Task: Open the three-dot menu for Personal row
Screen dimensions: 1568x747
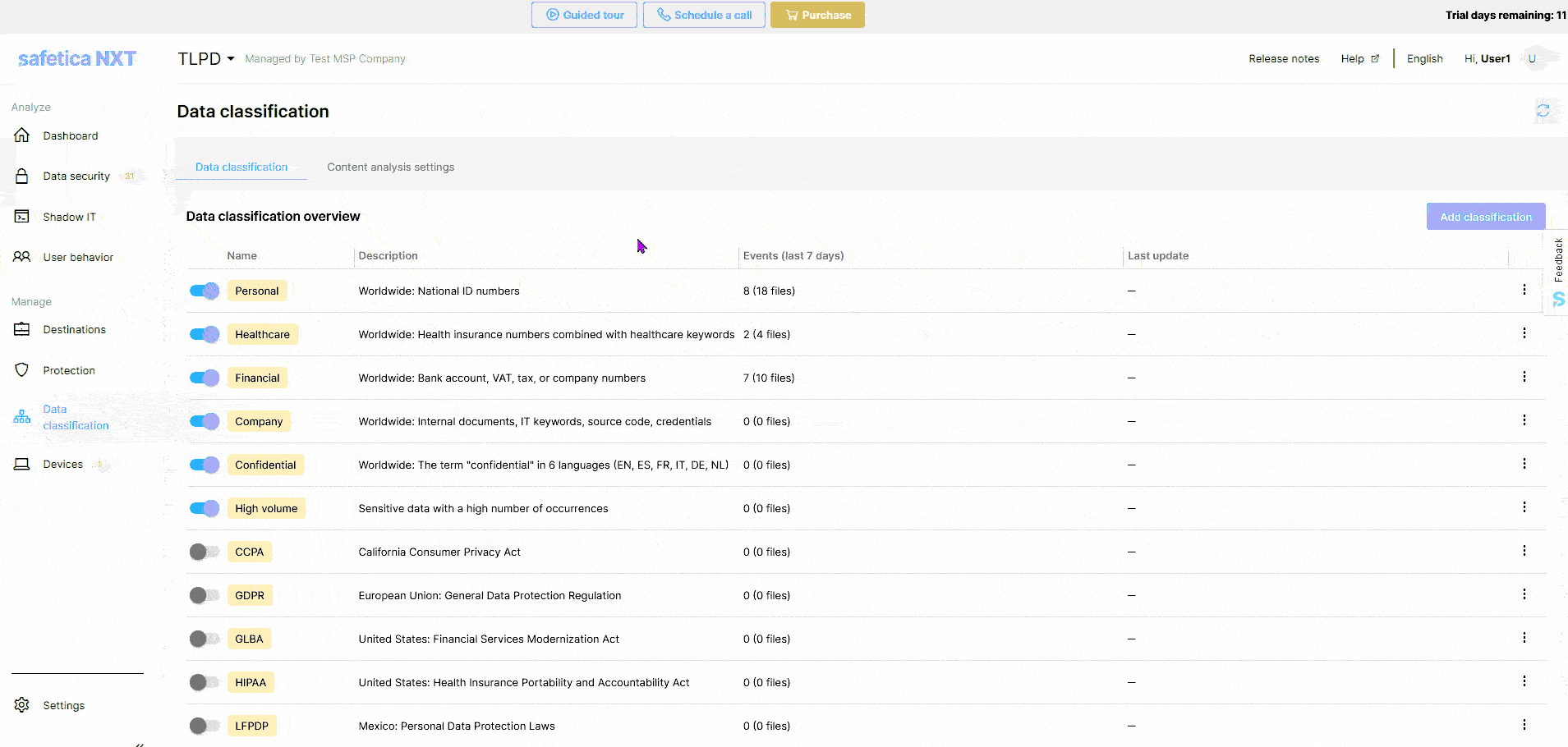Action: (1524, 290)
